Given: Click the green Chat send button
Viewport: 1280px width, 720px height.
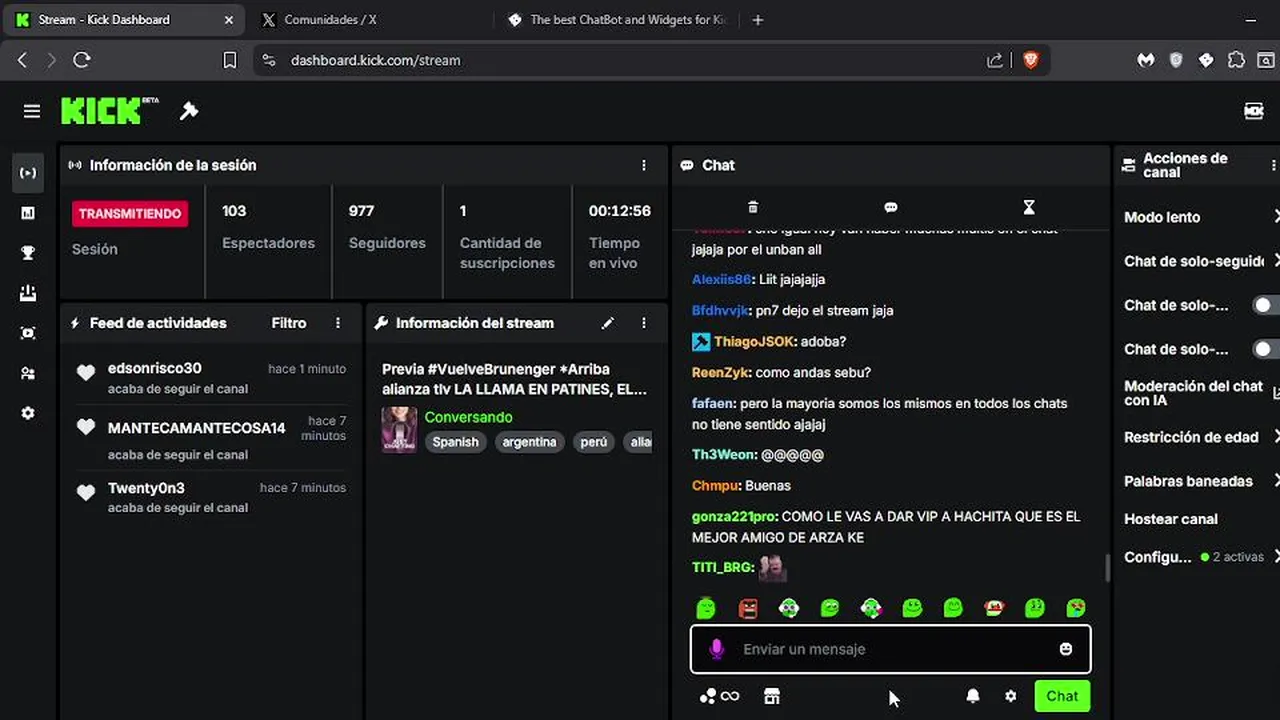Looking at the screenshot, I should pos(1062,696).
